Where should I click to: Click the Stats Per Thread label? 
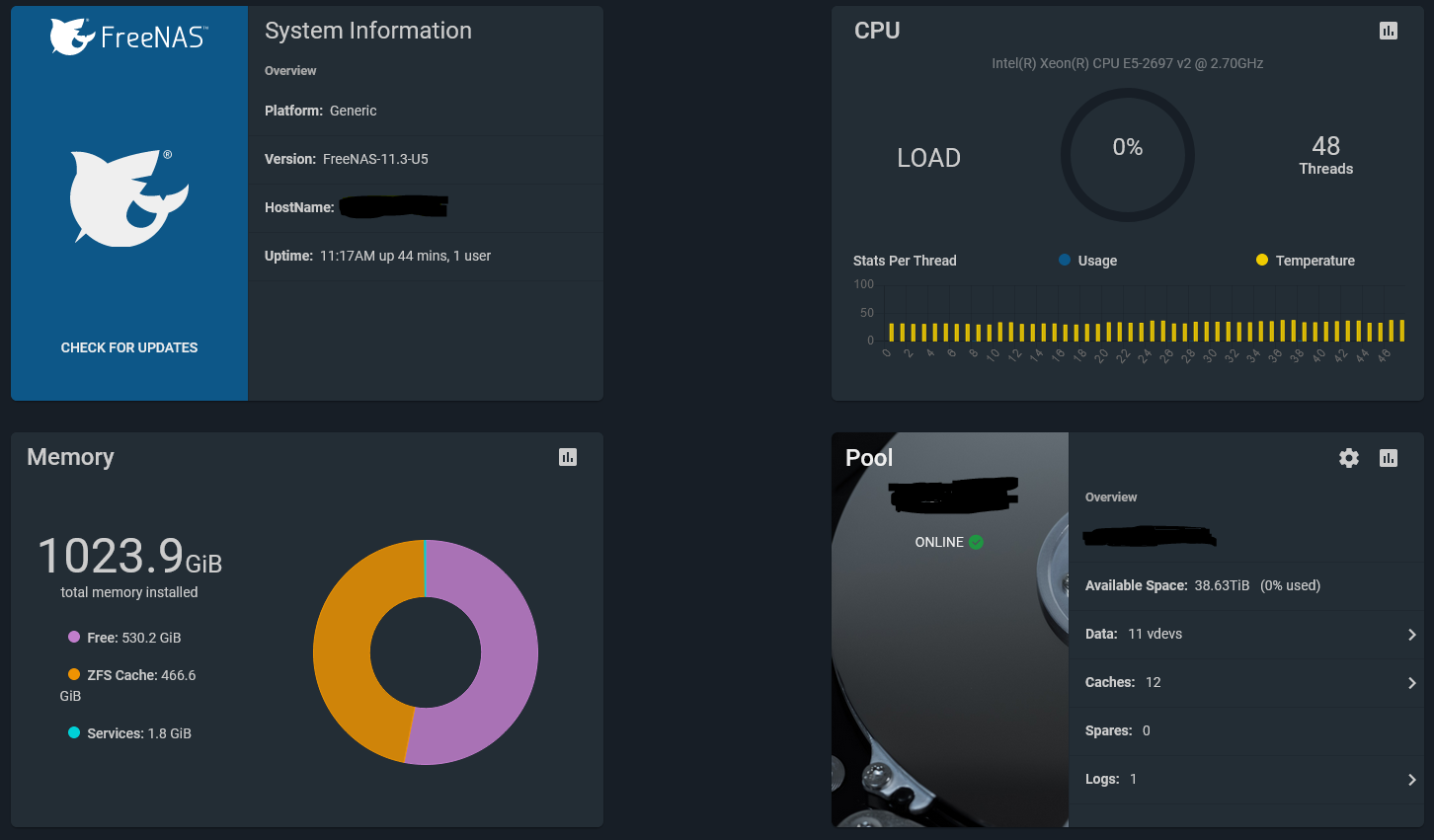[x=905, y=261]
